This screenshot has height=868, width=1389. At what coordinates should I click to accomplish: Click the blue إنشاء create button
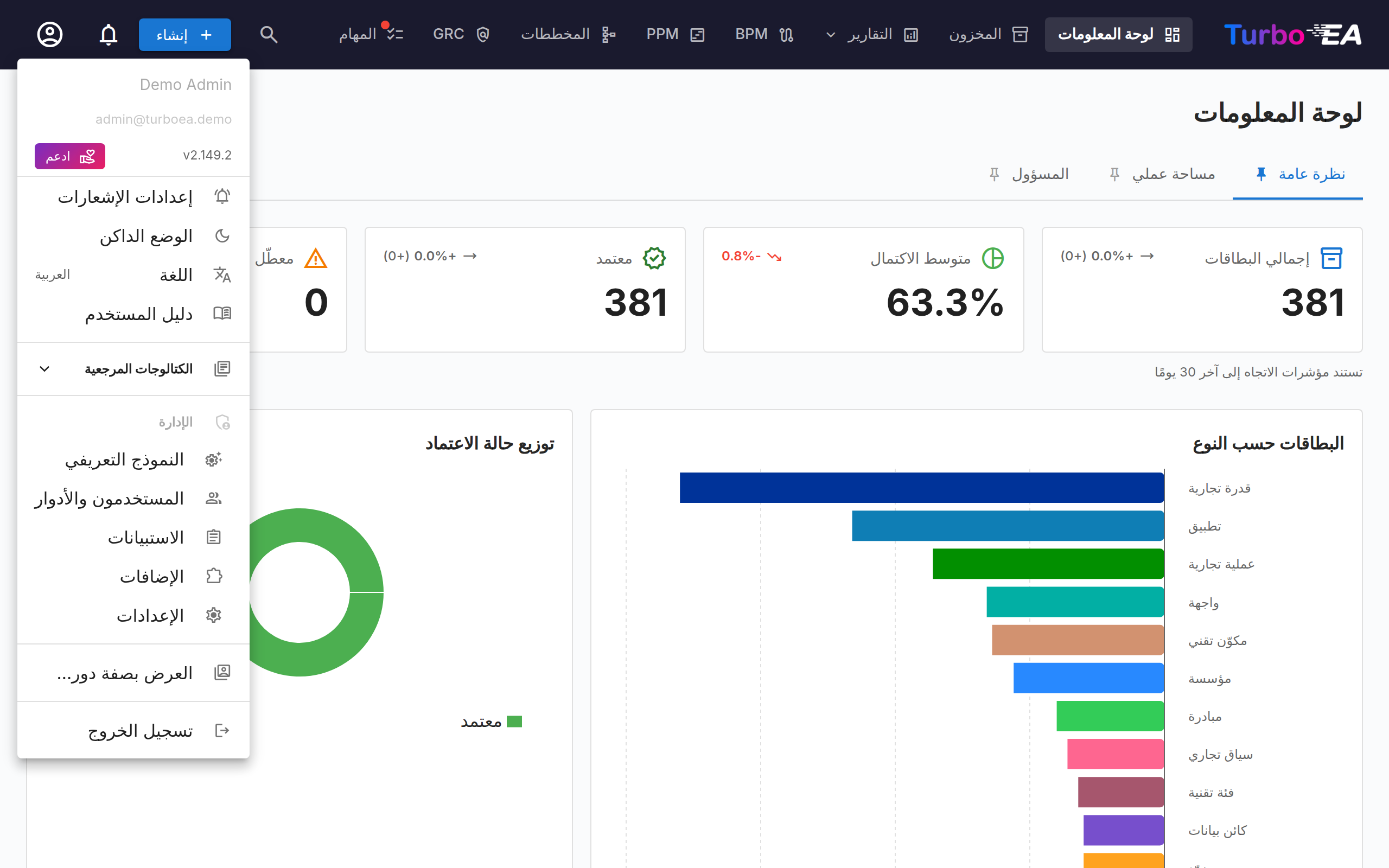pos(185,34)
